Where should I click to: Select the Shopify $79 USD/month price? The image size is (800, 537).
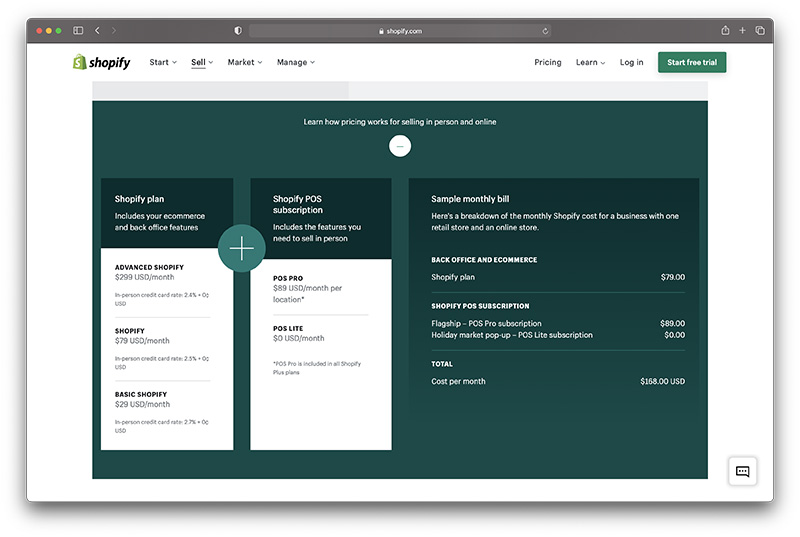142,341
